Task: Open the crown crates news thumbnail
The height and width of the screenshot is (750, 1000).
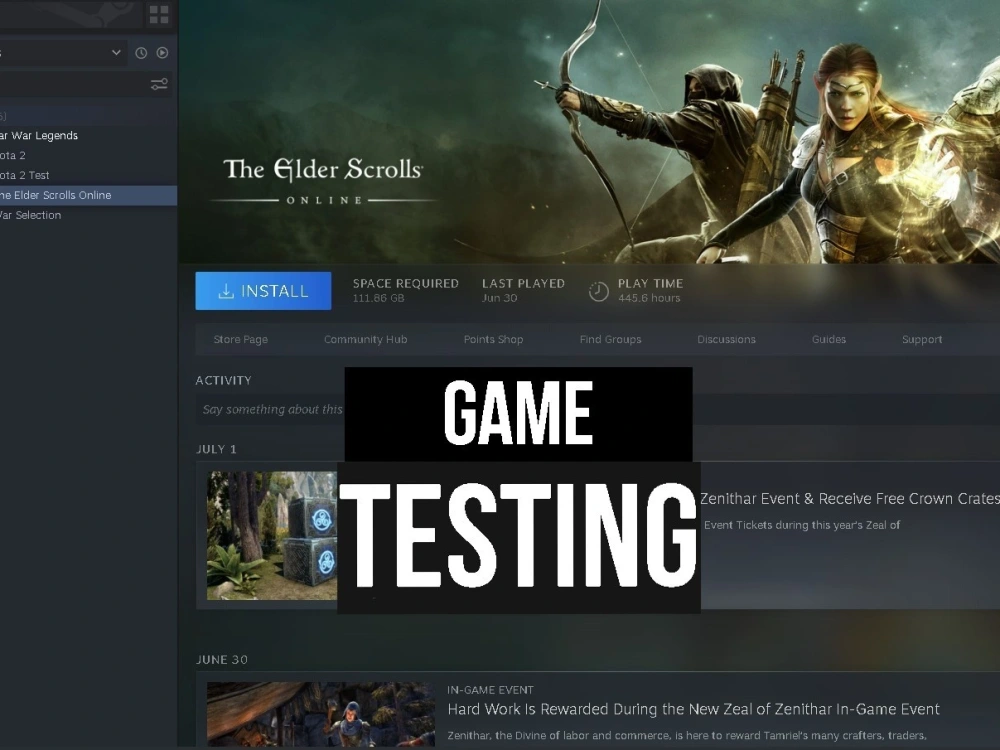Action: 272,536
